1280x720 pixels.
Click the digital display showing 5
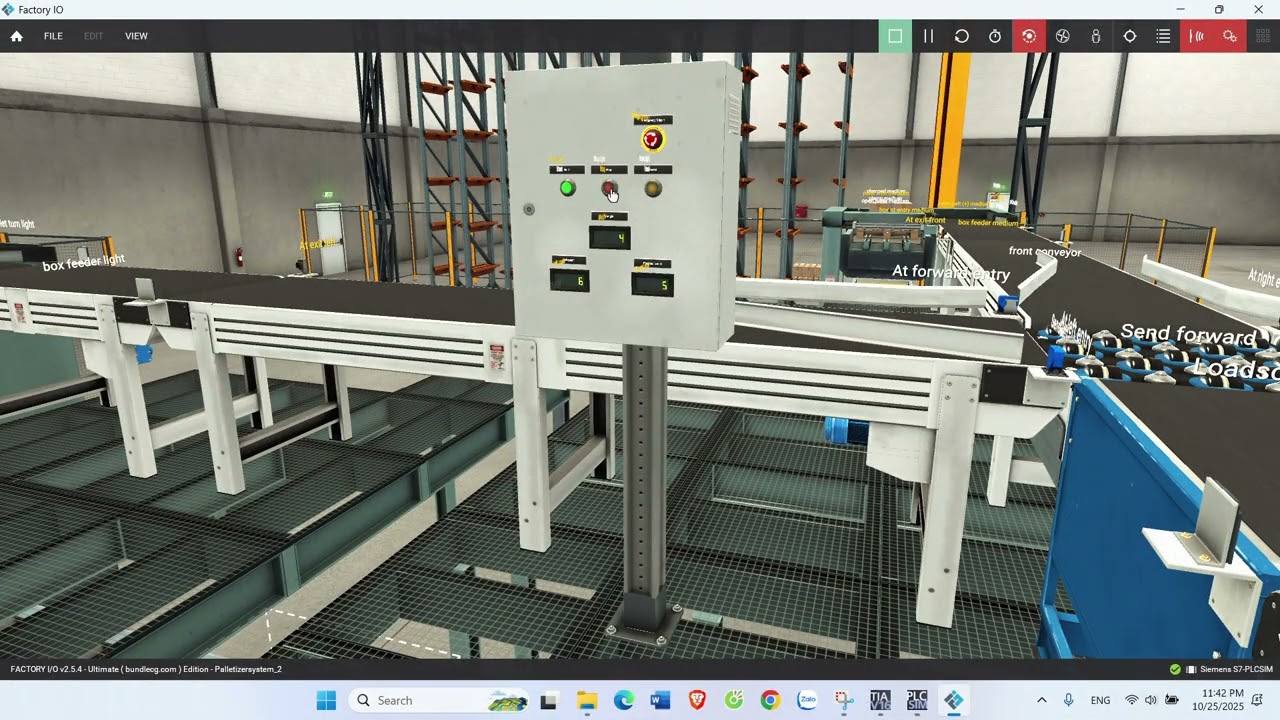click(x=652, y=284)
